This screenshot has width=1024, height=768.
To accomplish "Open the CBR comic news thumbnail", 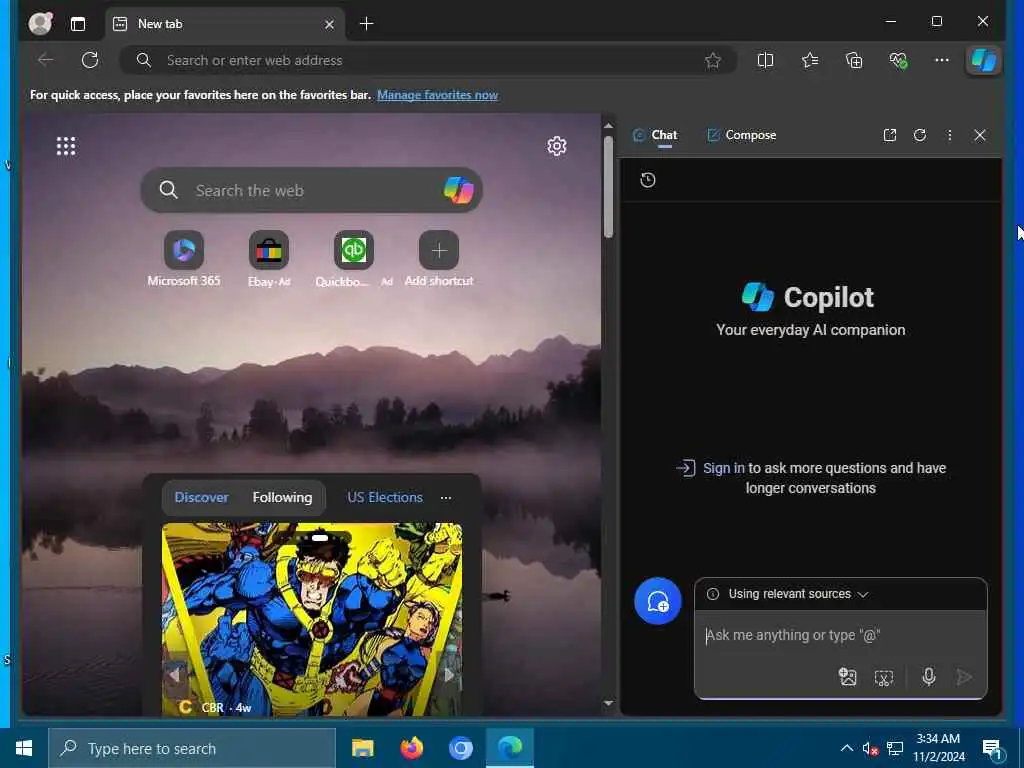I will [312, 619].
